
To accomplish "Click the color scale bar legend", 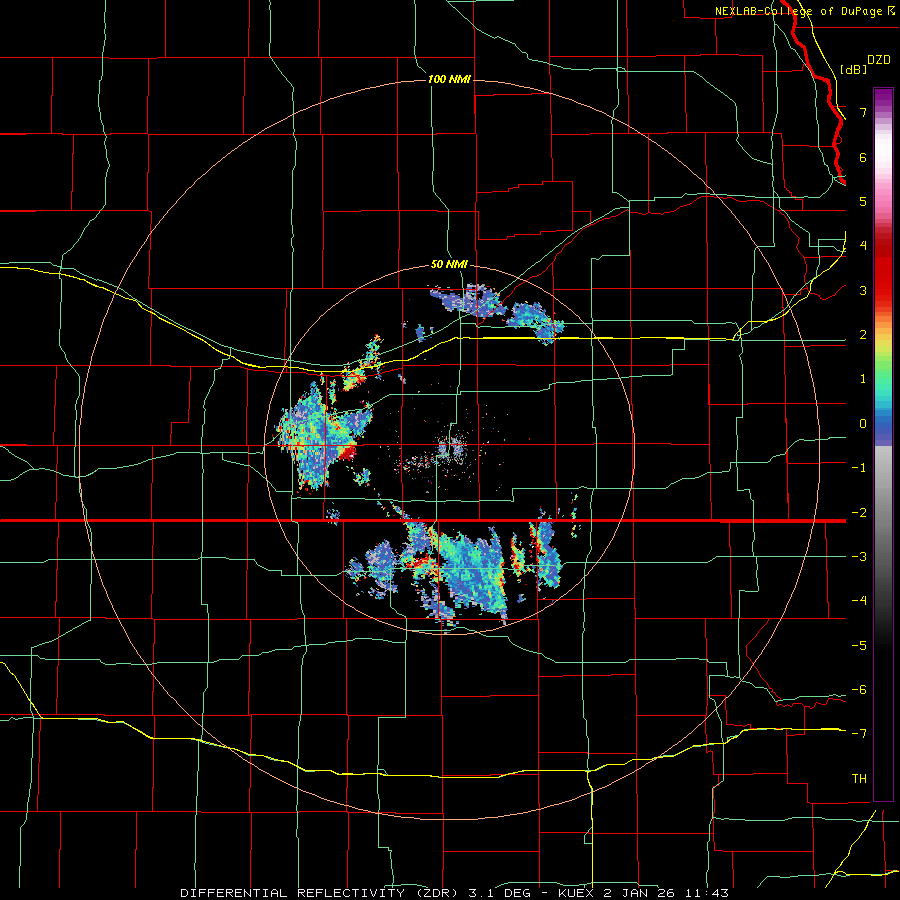I will [x=883, y=444].
